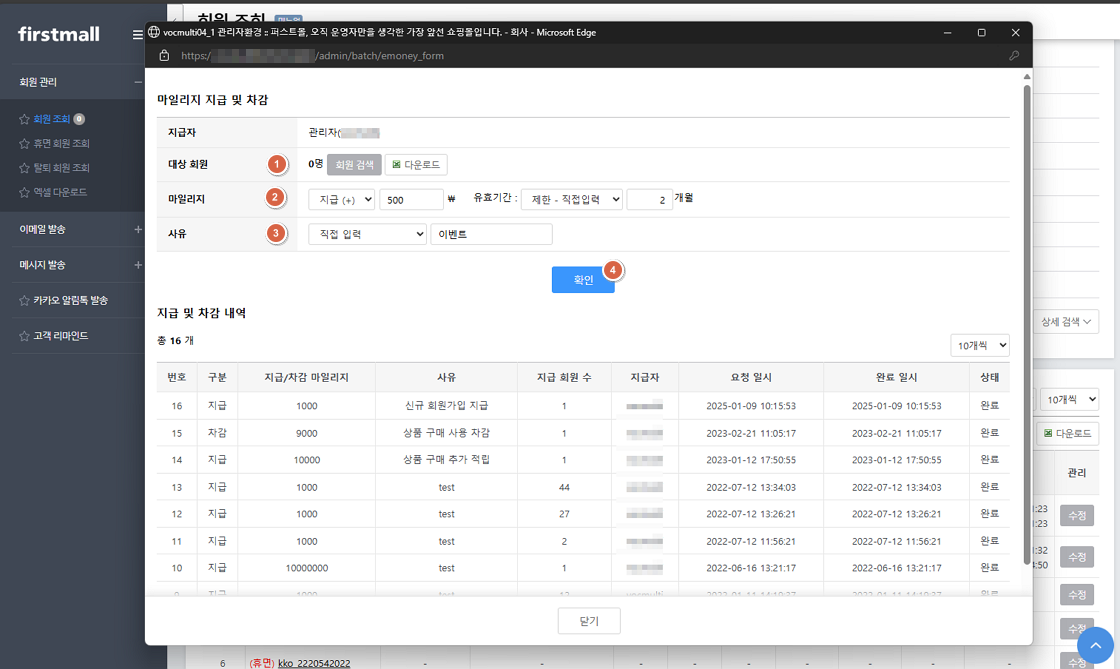
Task: Click the mileage amount field showing 500
Action: 411,200
